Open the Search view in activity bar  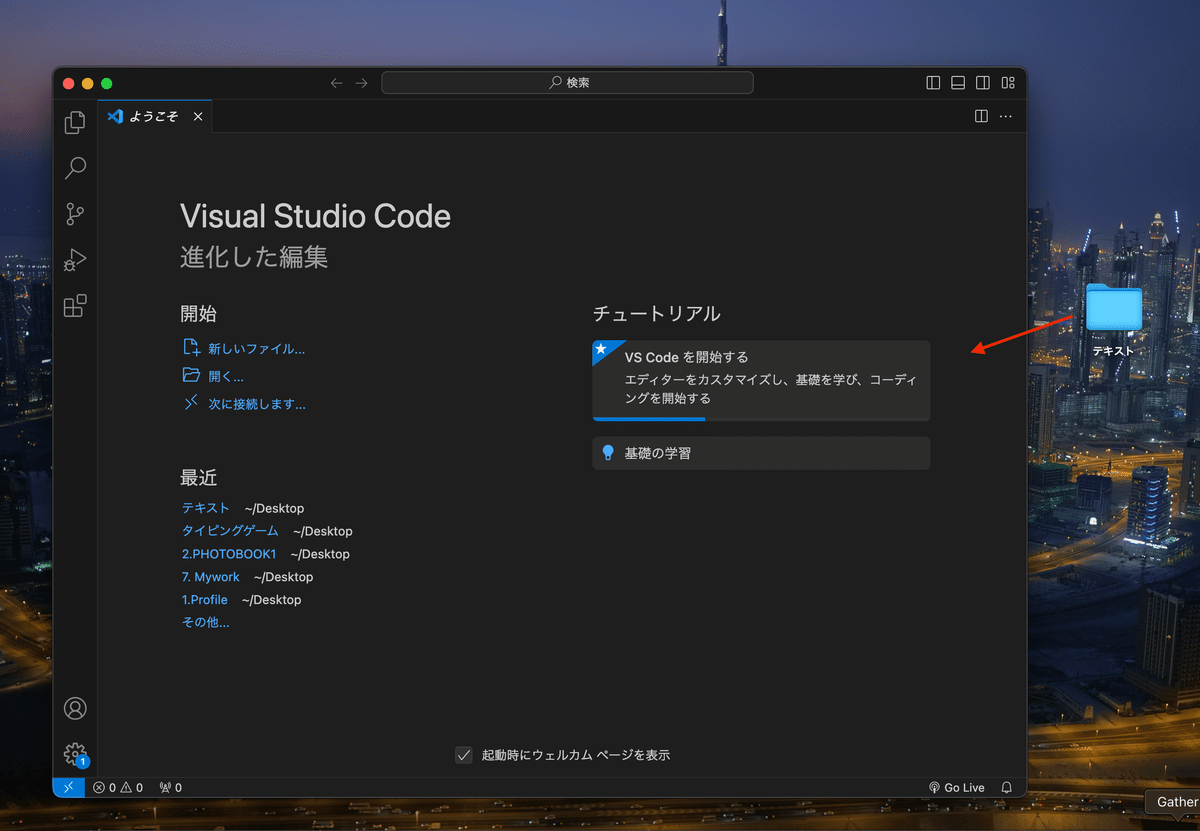[75, 168]
